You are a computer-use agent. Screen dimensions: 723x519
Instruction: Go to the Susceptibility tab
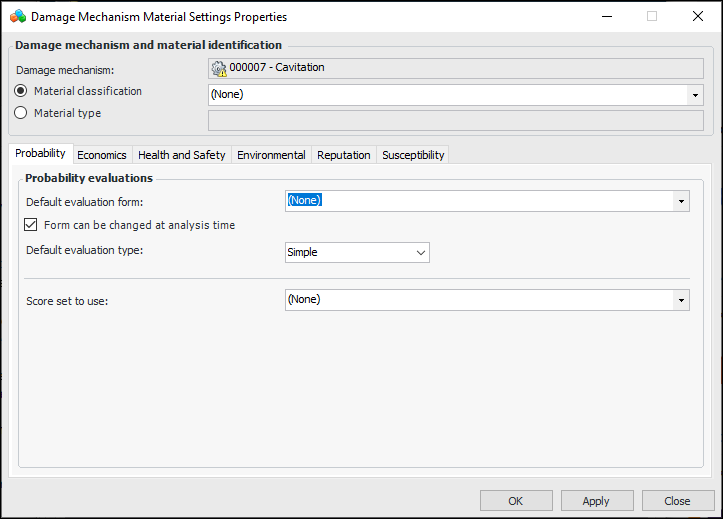(413, 155)
